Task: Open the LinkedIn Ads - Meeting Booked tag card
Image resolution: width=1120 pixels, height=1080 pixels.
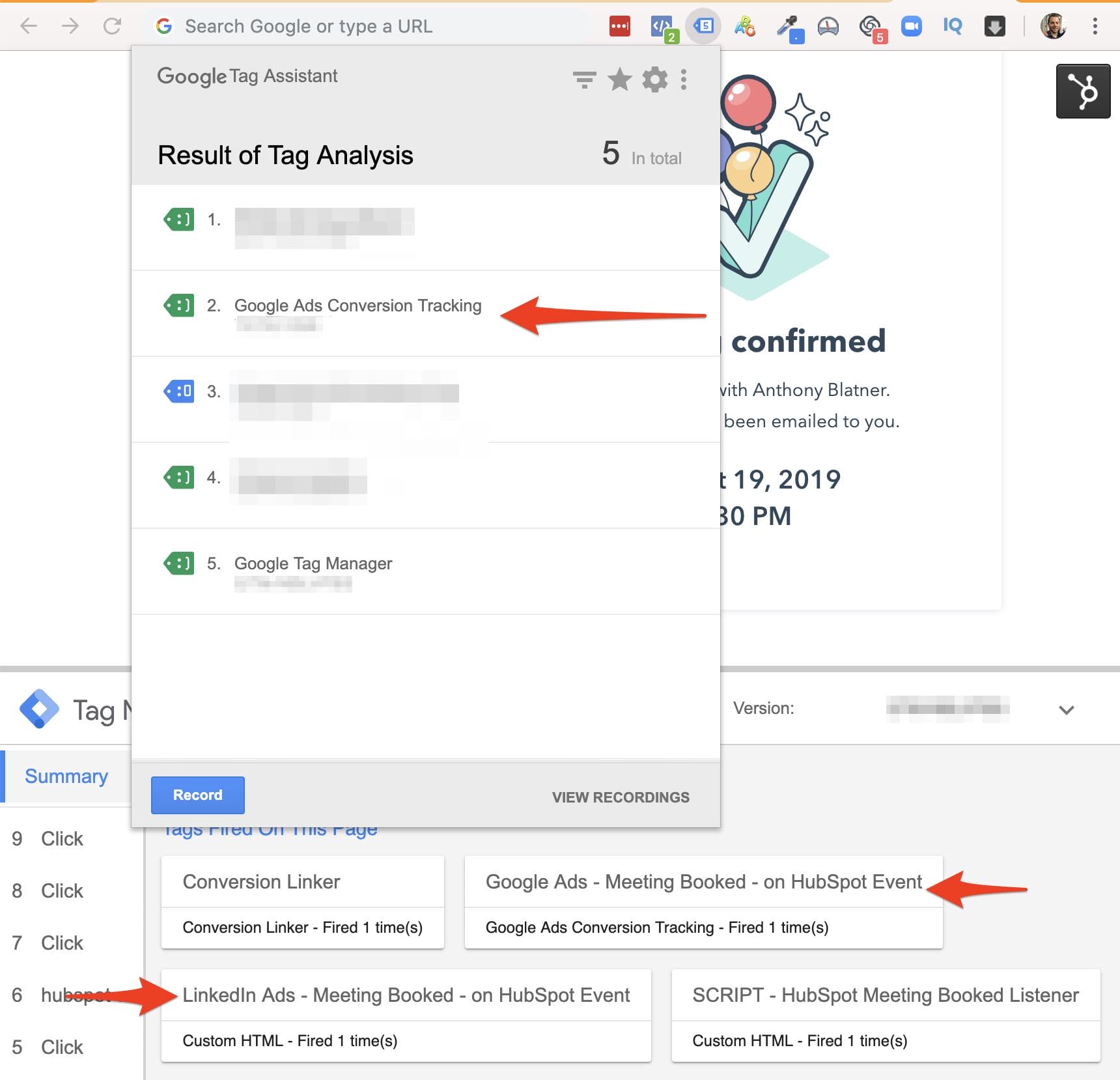Action: click(406, 1016)
